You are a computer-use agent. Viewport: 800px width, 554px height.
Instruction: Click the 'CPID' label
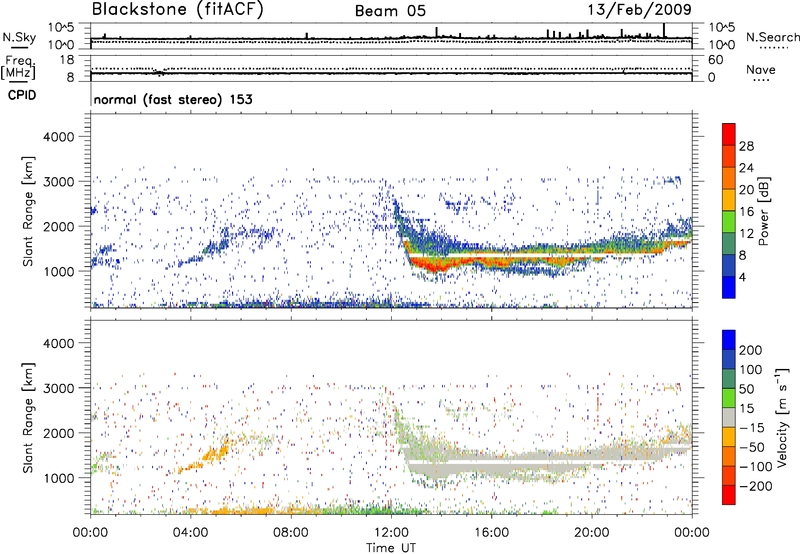point(22,95)
